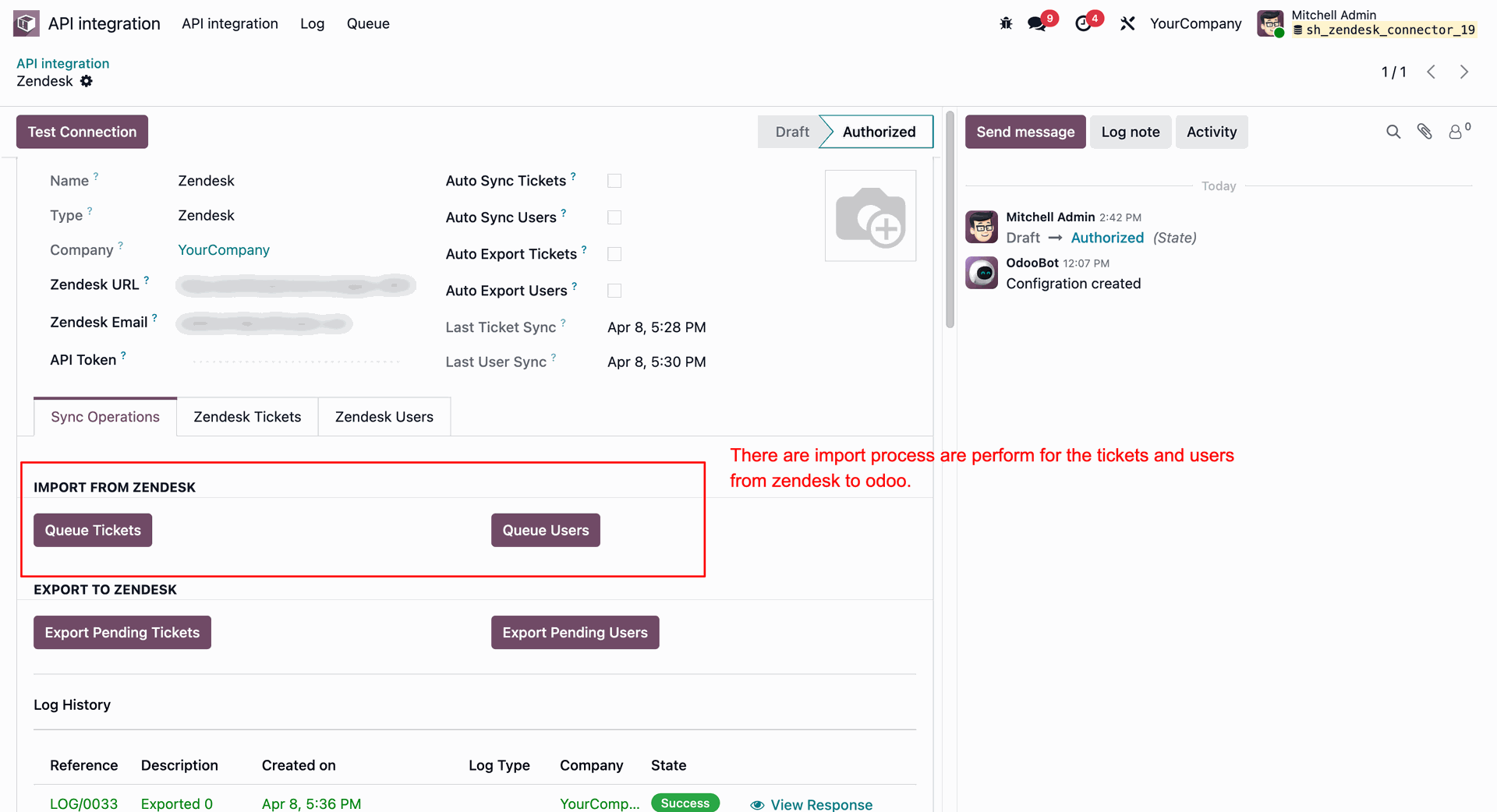
Task: Click the tools wrench icon in the top bar
Action: click(1127, 23)
